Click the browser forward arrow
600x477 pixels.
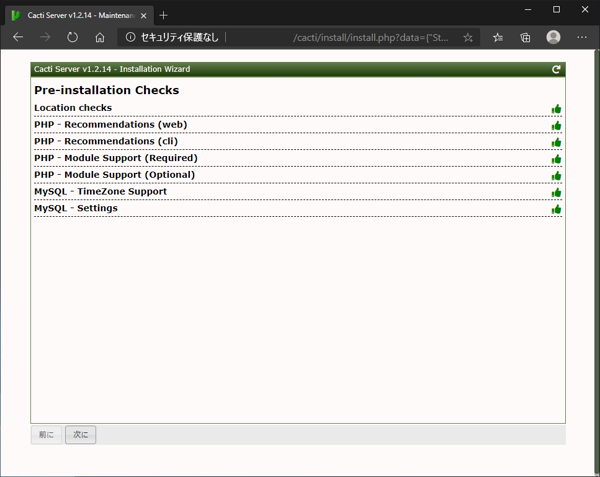[45, 37]
